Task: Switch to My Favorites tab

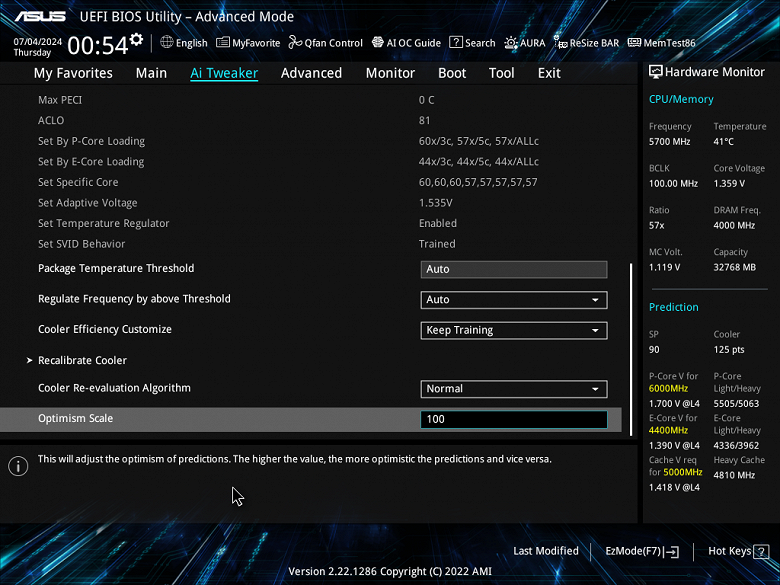Action: pyautogui.click(x=73, y=73)
